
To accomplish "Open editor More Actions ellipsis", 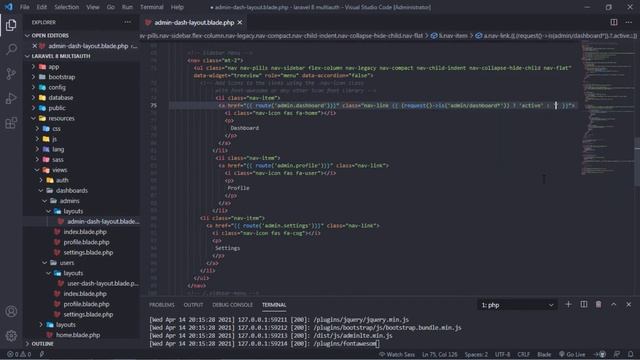I will click(629, 22).
